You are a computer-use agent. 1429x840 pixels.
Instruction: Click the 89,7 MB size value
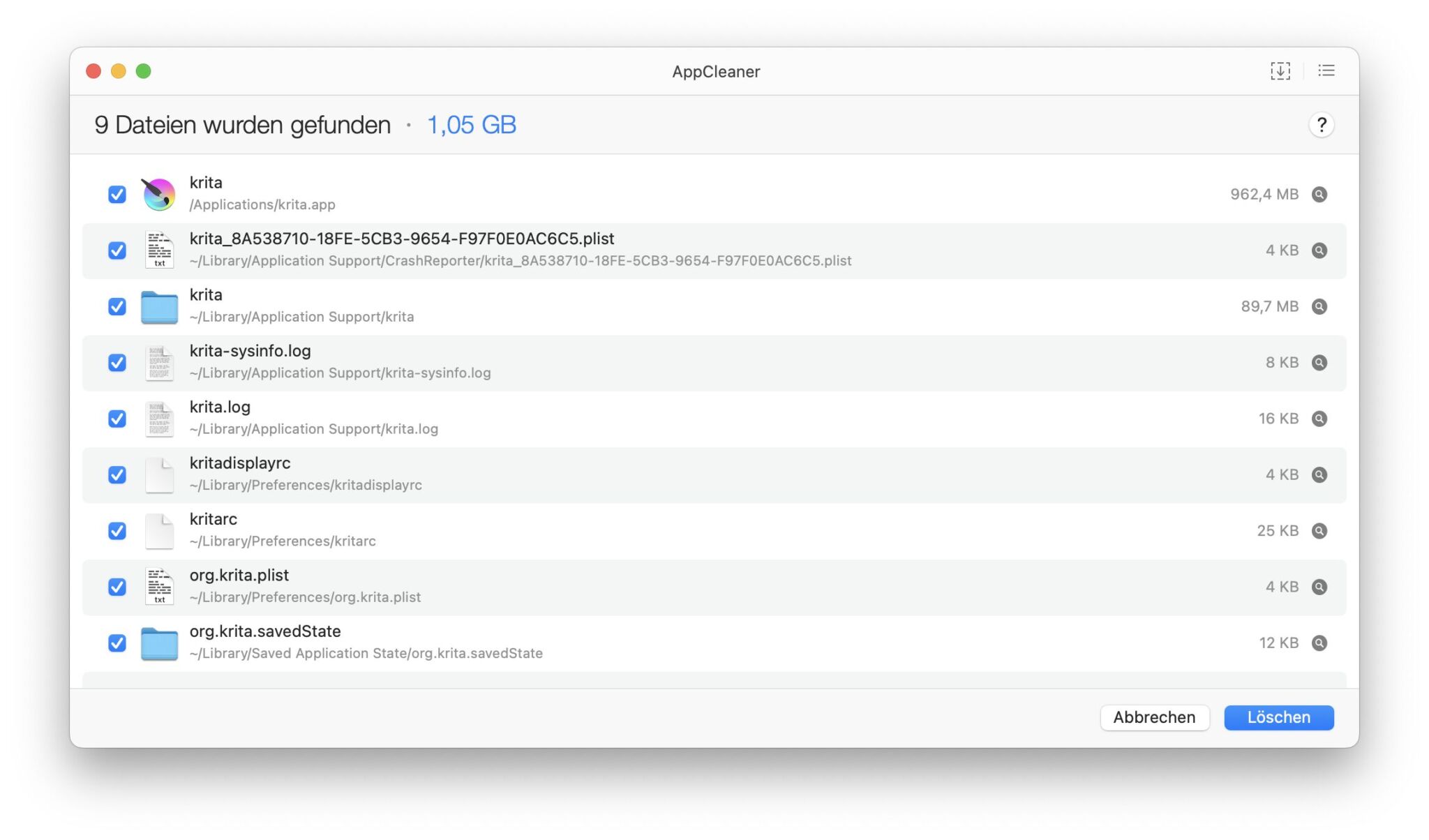[1269, 306]
